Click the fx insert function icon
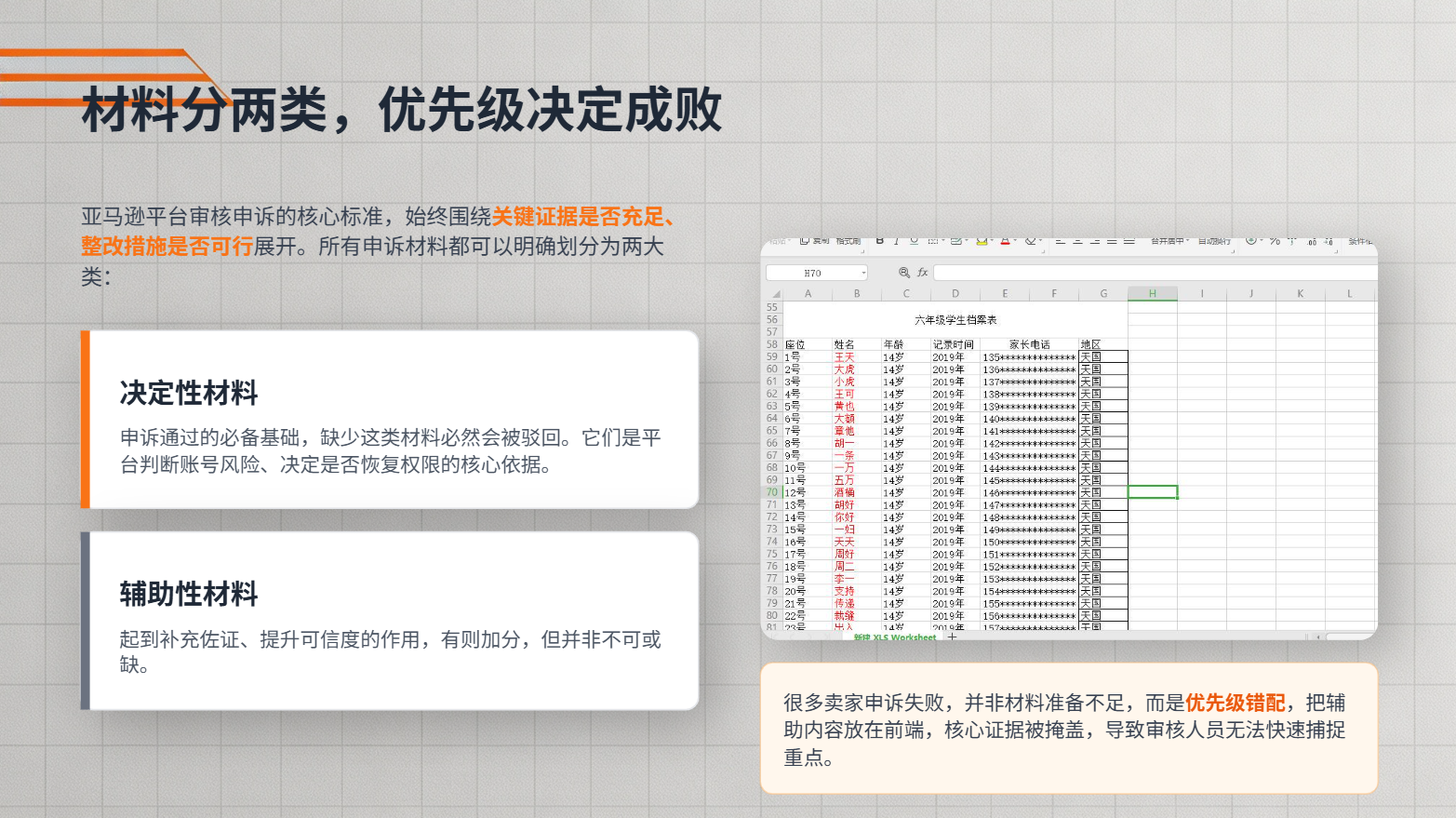 pos(923,273)
